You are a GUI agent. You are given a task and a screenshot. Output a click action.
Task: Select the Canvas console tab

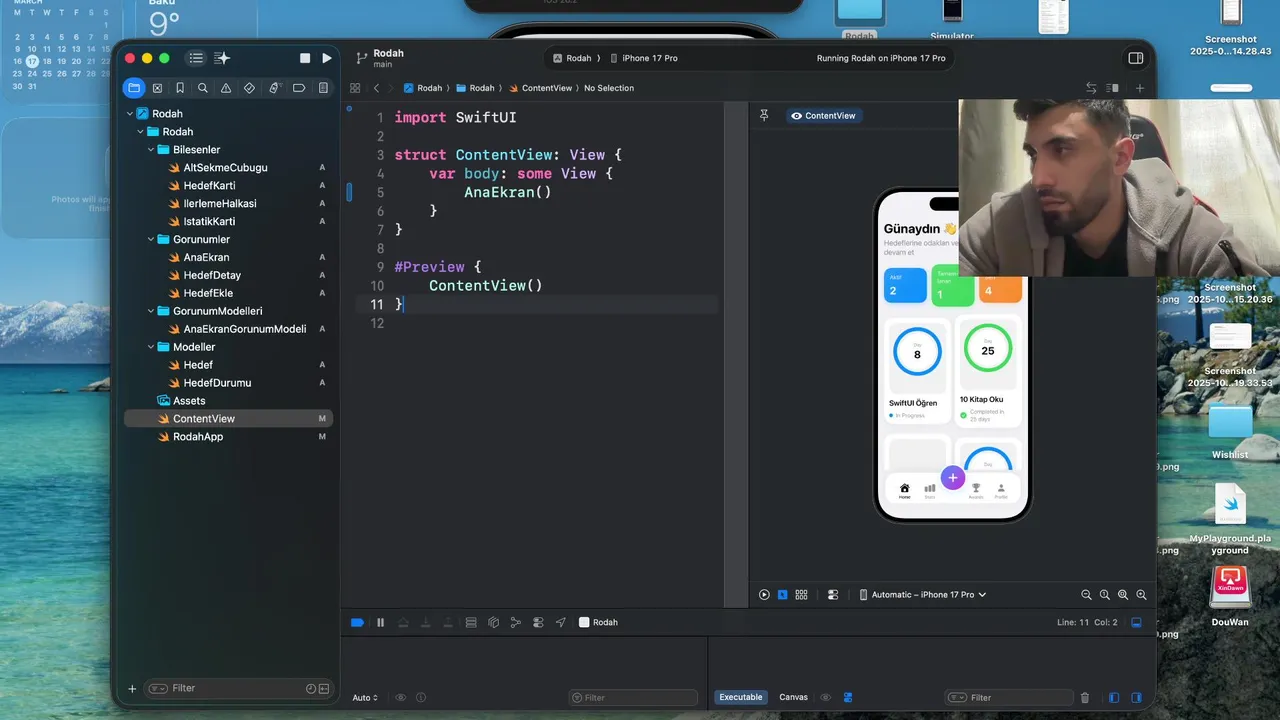[x=793, y=697]
